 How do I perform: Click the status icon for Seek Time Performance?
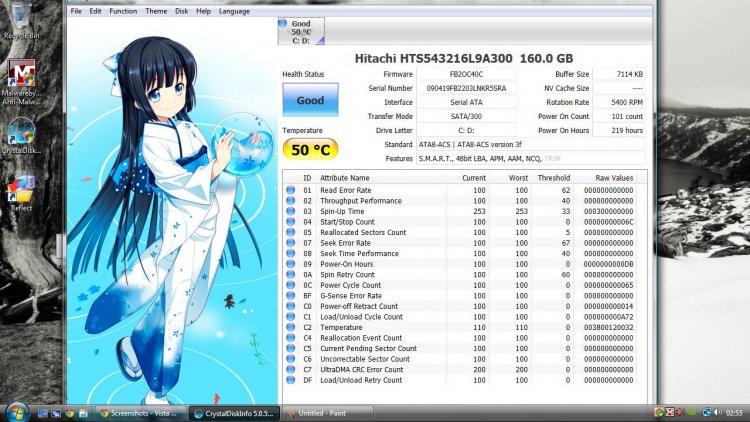[x=290, y=253]
